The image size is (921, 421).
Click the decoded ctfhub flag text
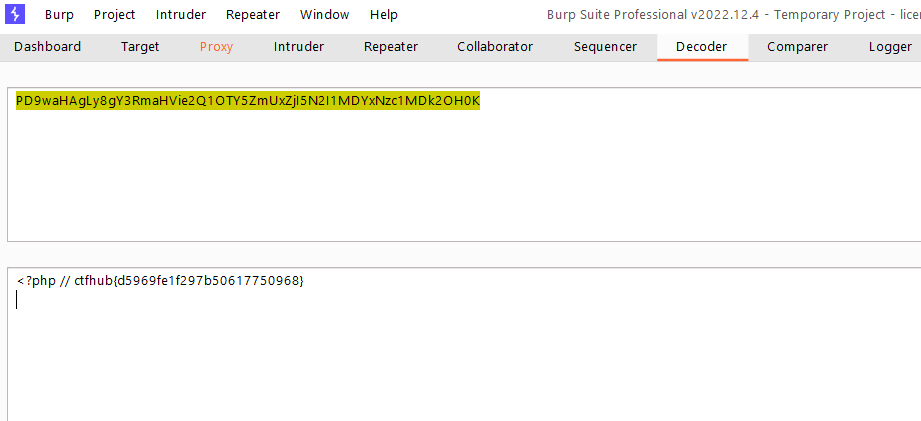click(189, 281)
